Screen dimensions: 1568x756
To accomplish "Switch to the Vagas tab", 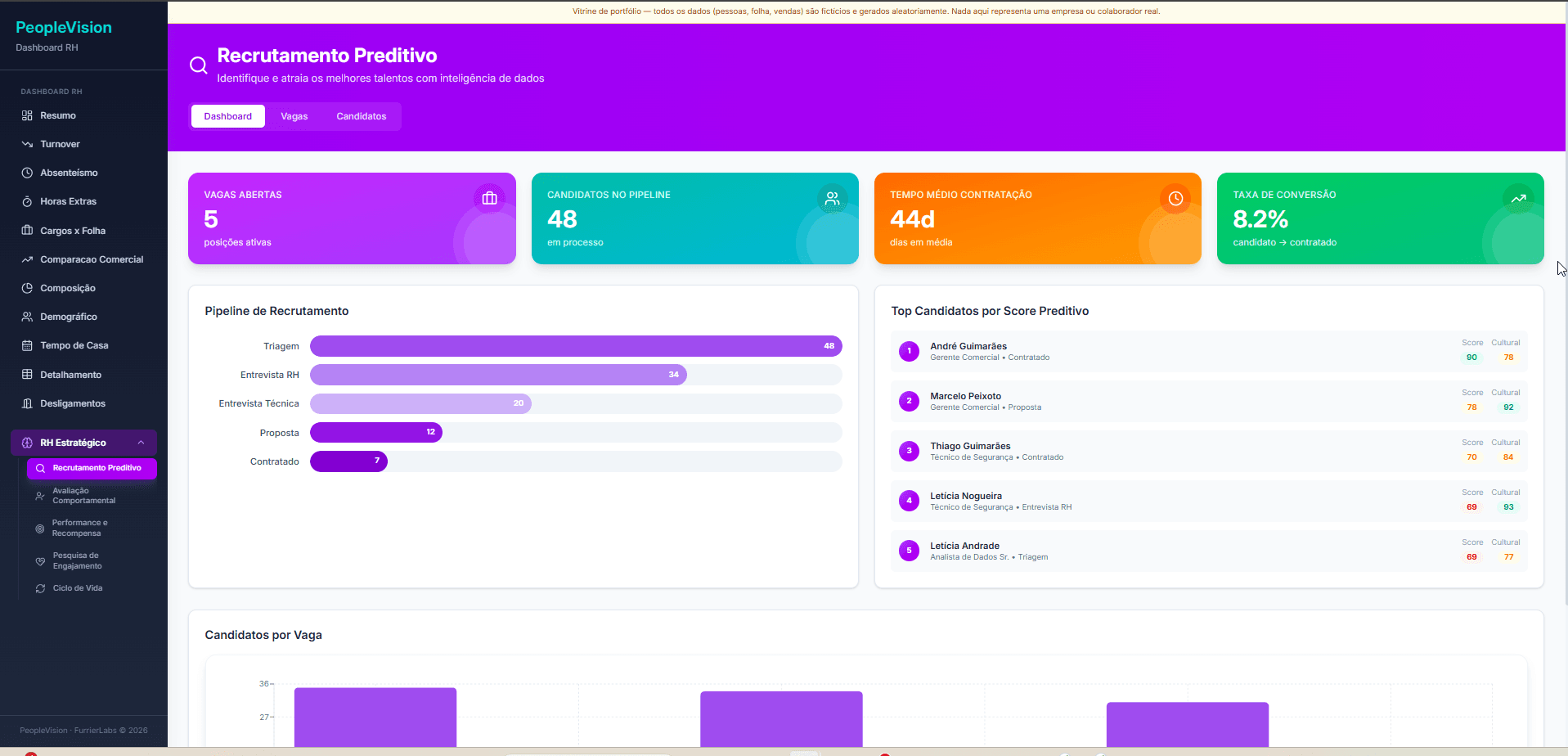I will tap(294, 116).
